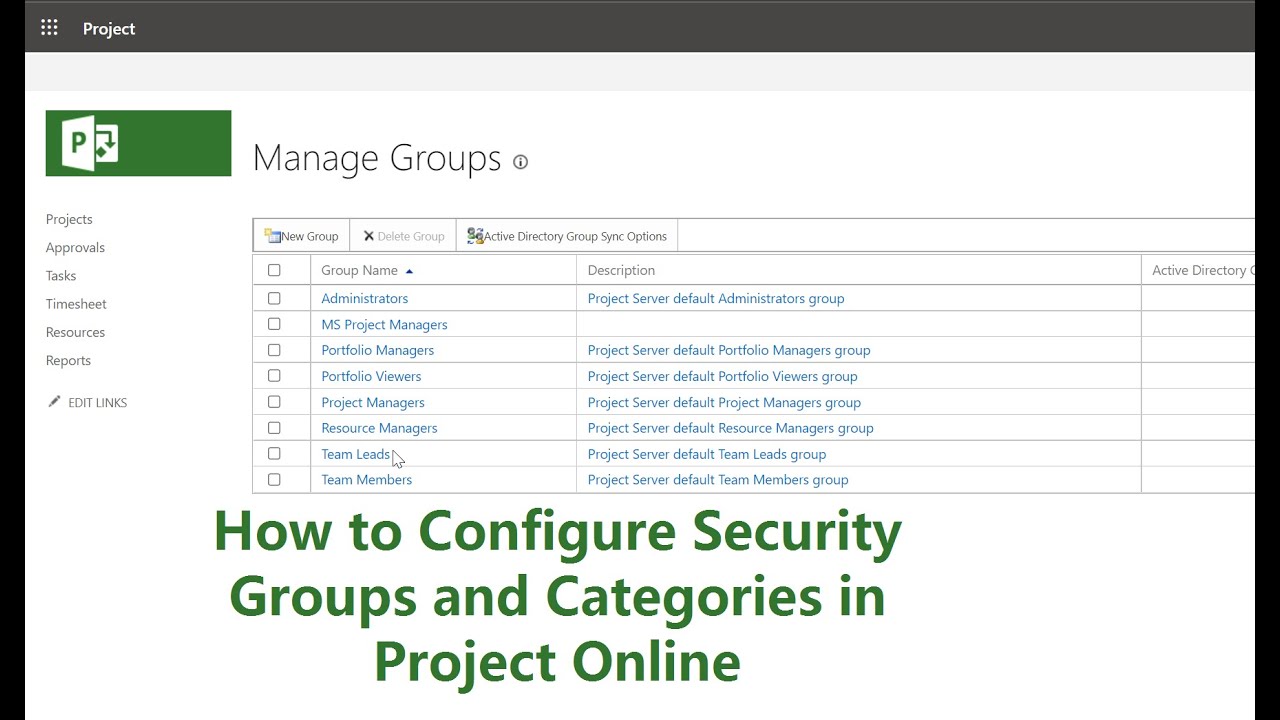Screen dimensions: 1280x720
Task: Open Active Directory Group Sync Options
Action: pyautogui.click(x=575, y=237)
